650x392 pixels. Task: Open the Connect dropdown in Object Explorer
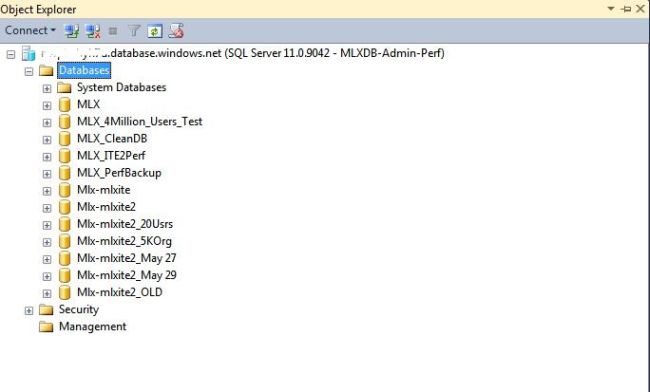click(30, 31)
